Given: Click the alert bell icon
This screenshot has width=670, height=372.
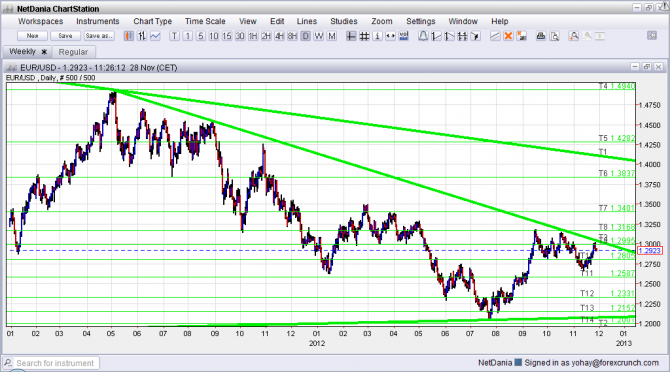Looking at the screenshot, I should click(x=423, y=36).
